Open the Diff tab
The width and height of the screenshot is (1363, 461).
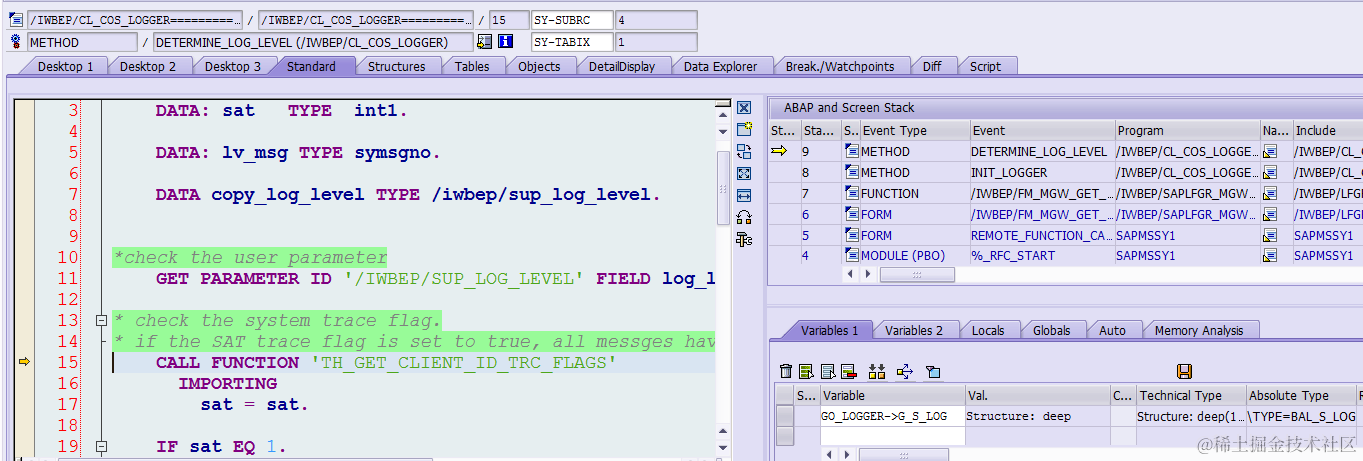pyautogui.click(x=932, y=66)
